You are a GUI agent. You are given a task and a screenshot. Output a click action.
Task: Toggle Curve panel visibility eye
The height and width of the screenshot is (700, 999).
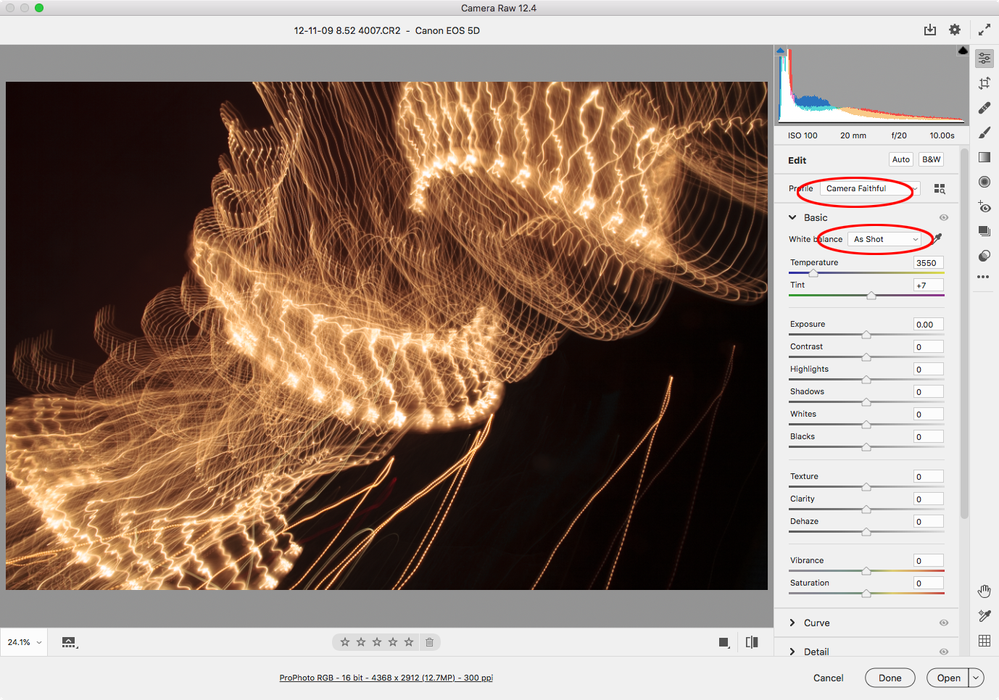point(944,623)
